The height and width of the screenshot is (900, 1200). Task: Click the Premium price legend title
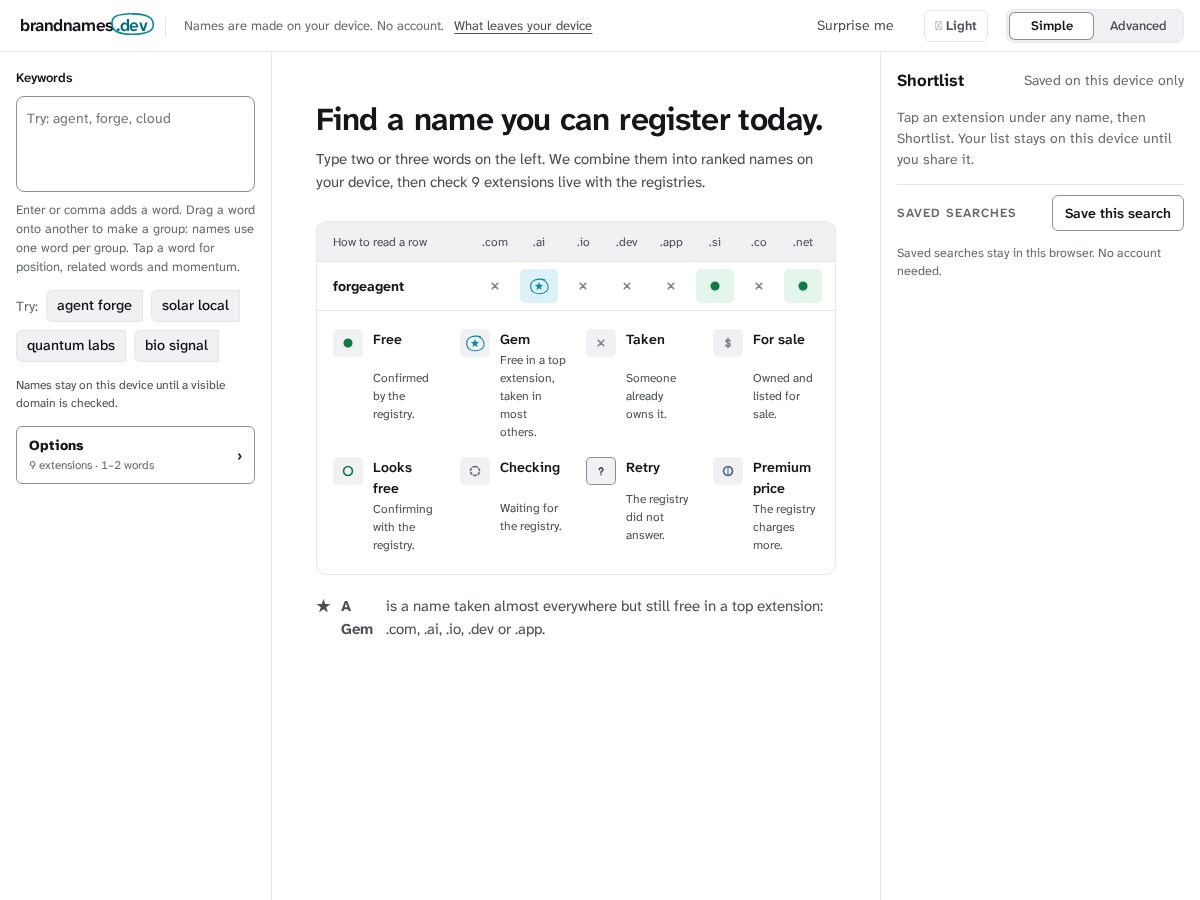(782, 478)
